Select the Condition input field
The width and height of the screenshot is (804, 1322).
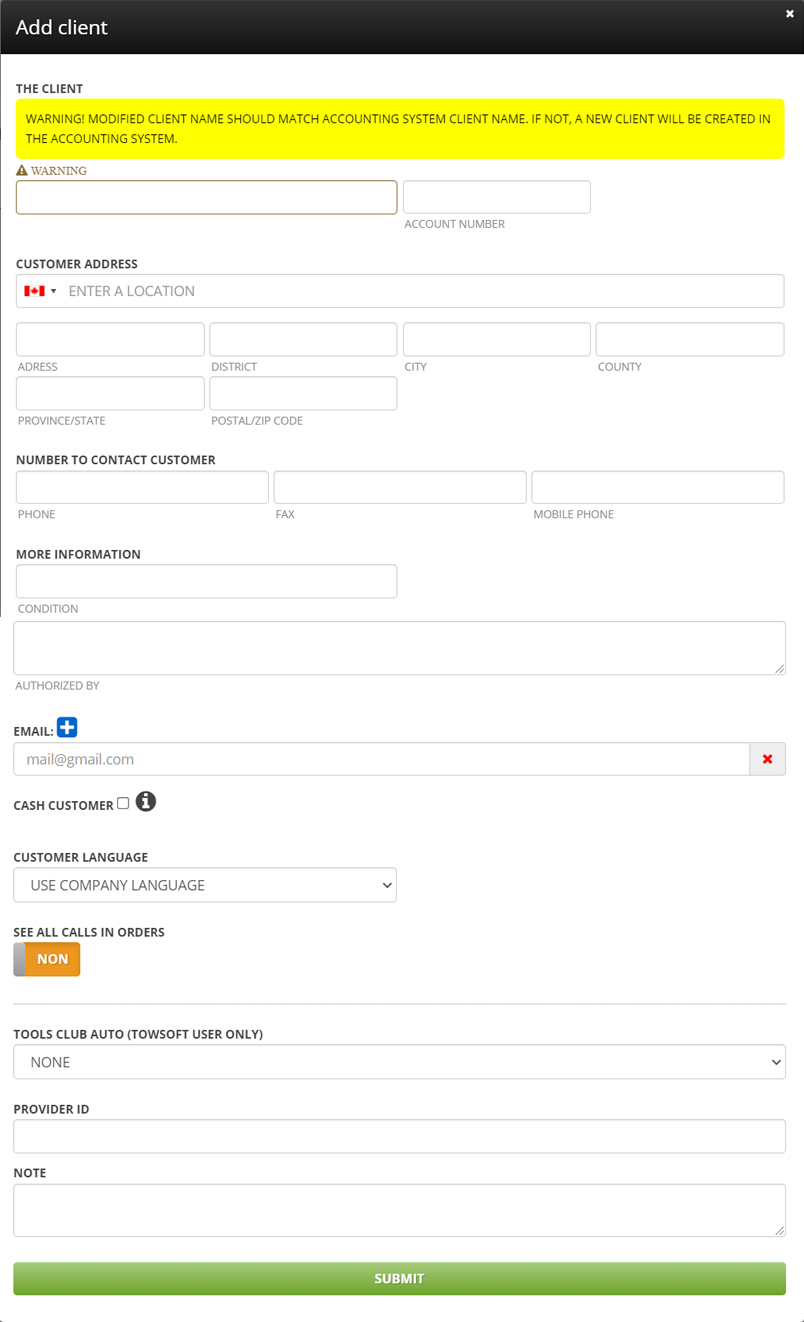[x=206, y=581]
